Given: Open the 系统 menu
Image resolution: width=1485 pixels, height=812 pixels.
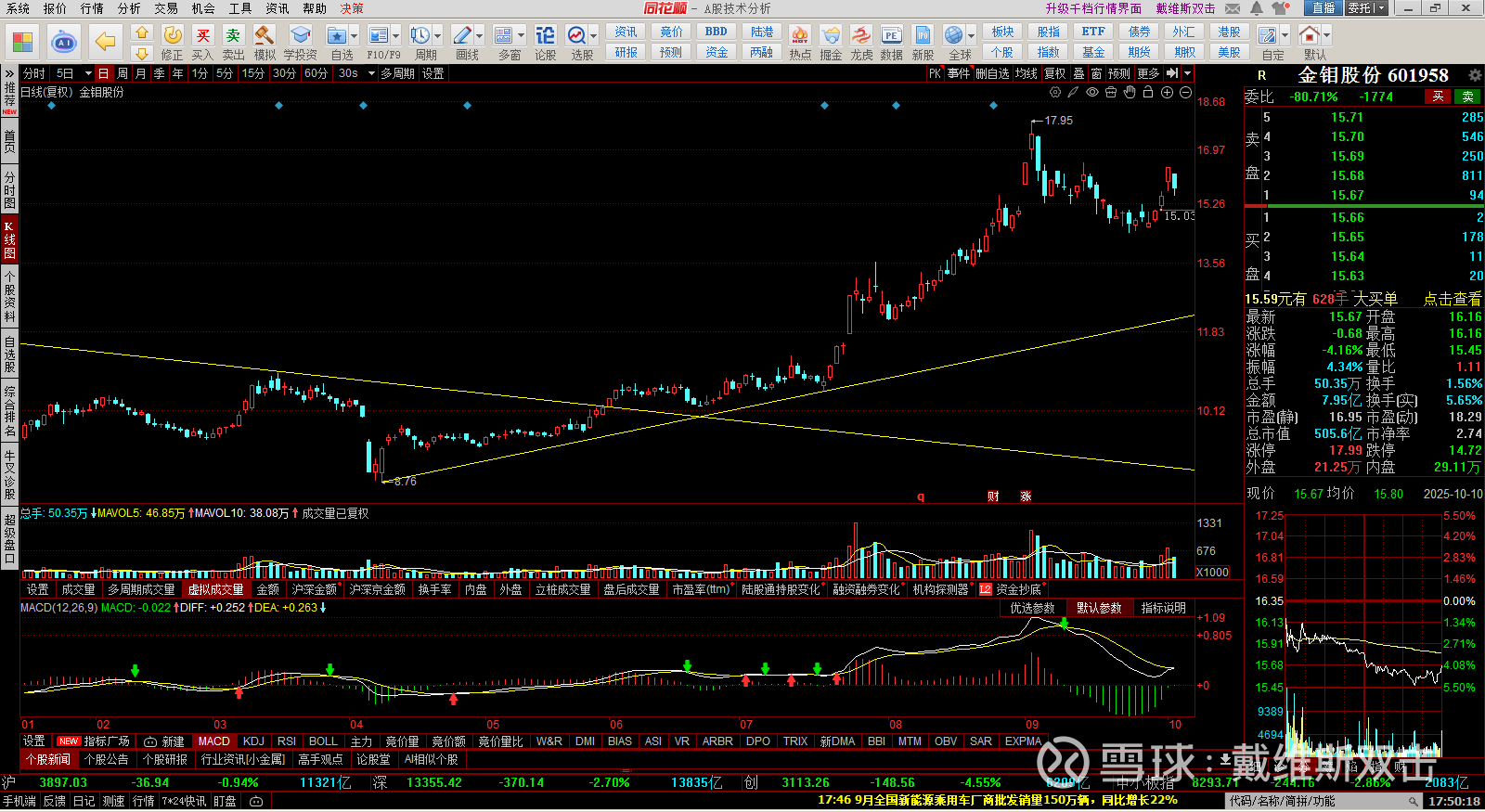Looking at the screenshot, I should click(x=18, y=8).
